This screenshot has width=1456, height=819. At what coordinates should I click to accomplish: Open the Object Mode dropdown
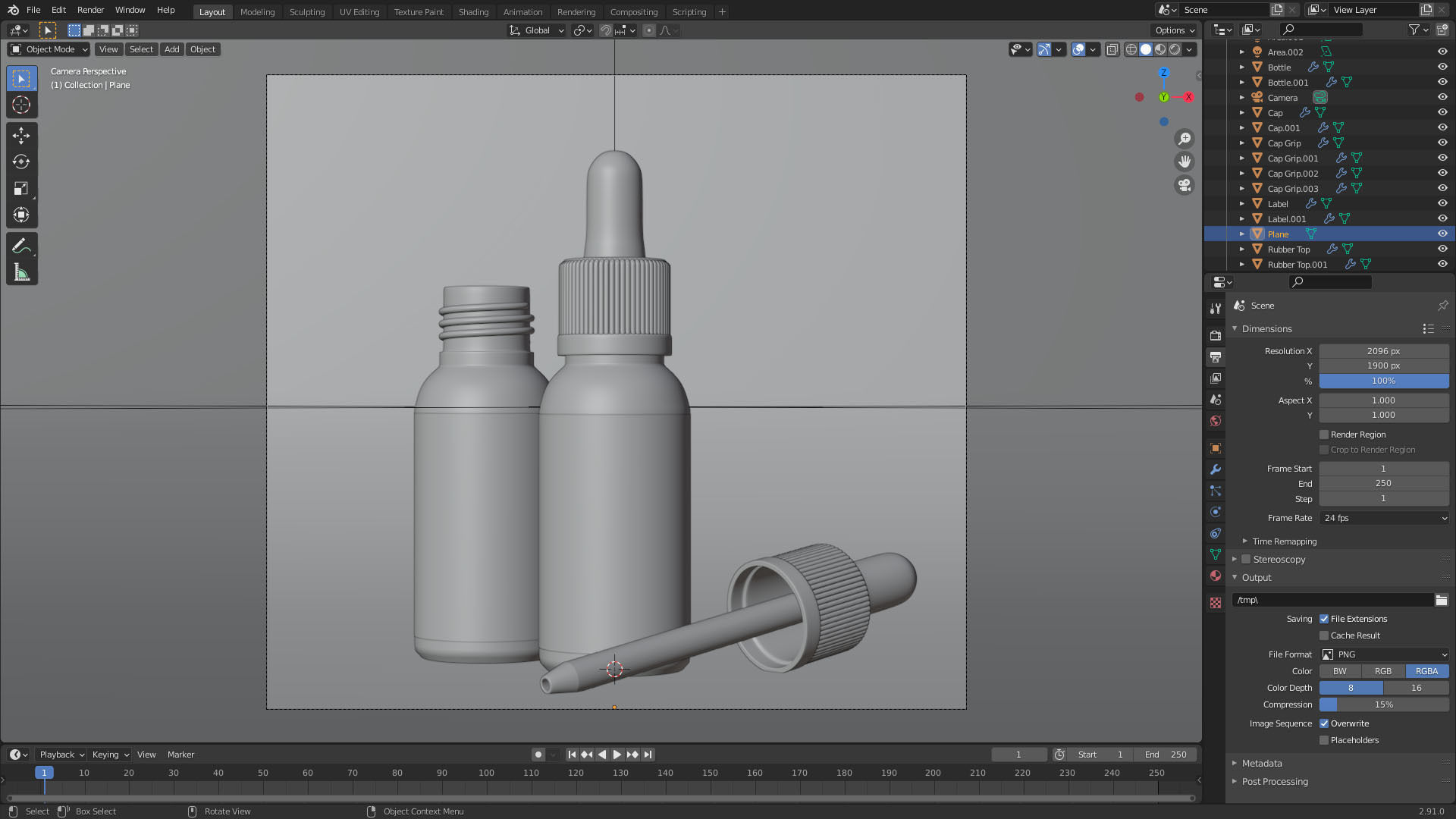(x=49, y=49)
